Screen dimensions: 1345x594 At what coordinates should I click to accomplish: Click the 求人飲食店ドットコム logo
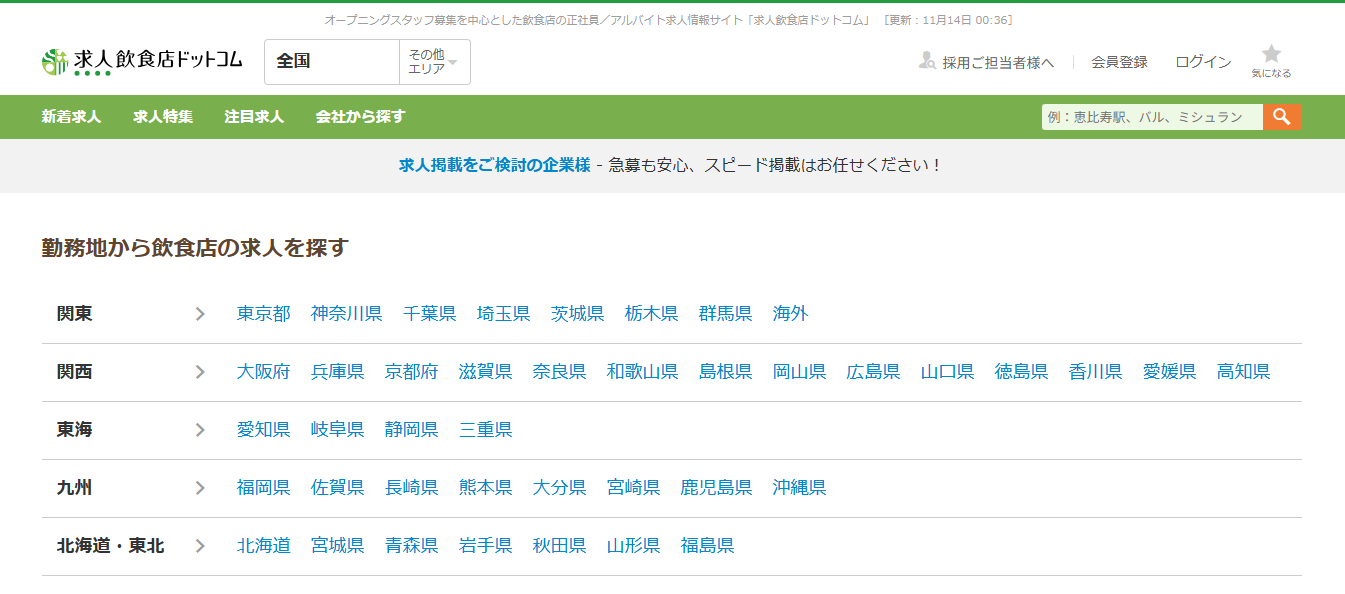(142, 61)
